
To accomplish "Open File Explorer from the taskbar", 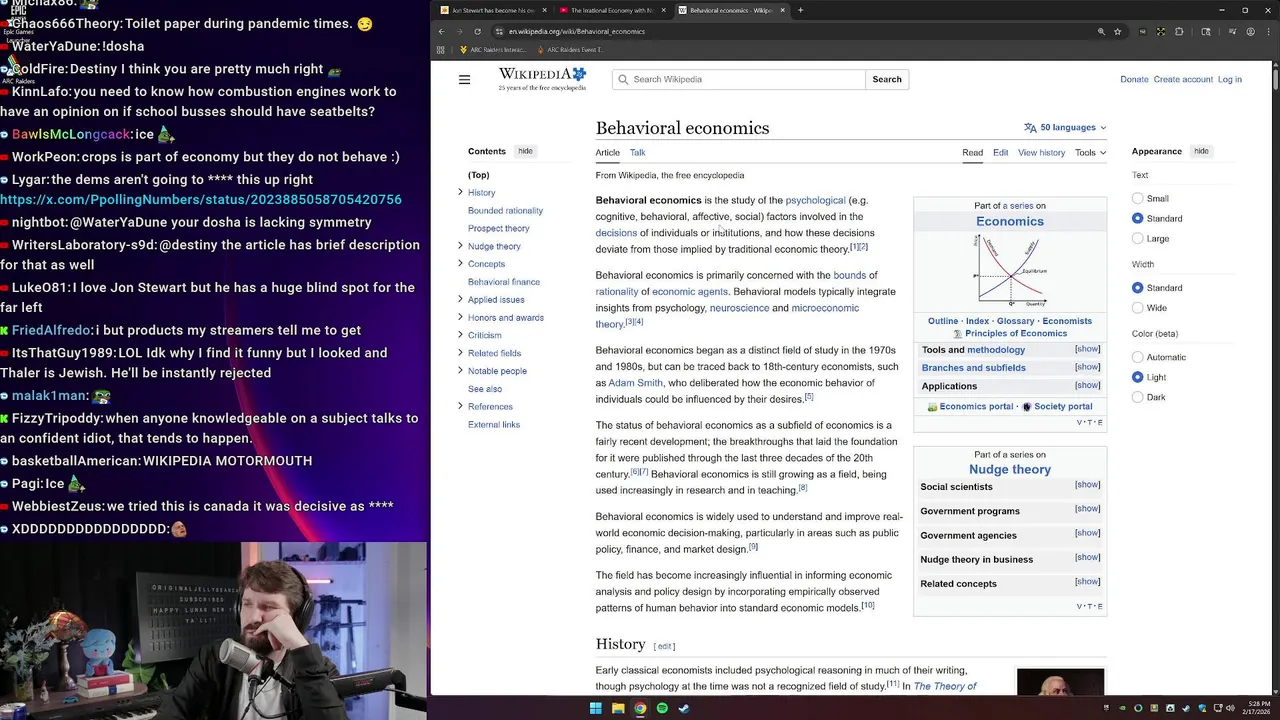I will 618,708.
